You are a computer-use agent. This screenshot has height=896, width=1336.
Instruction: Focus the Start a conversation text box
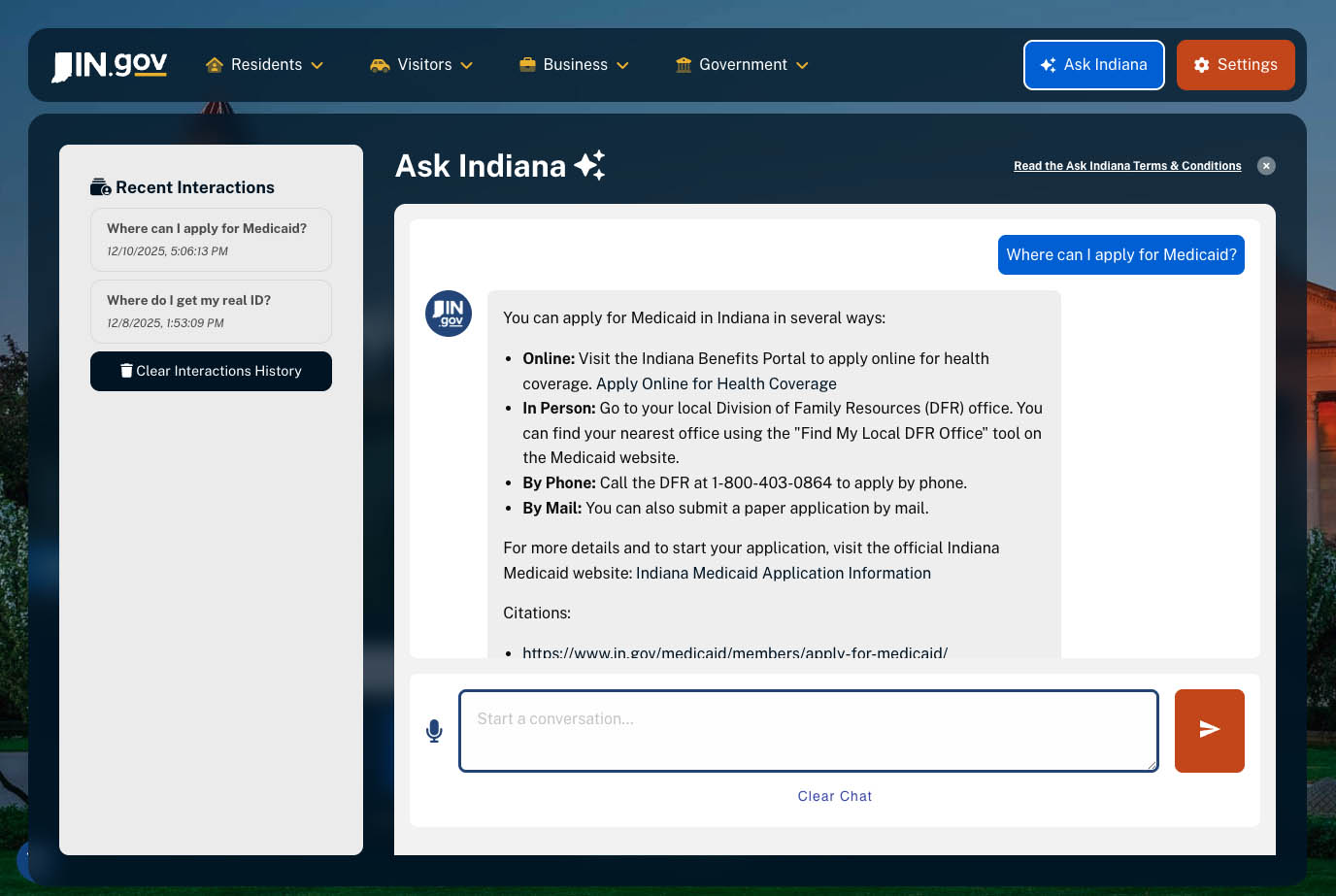(x=808, y=731)
